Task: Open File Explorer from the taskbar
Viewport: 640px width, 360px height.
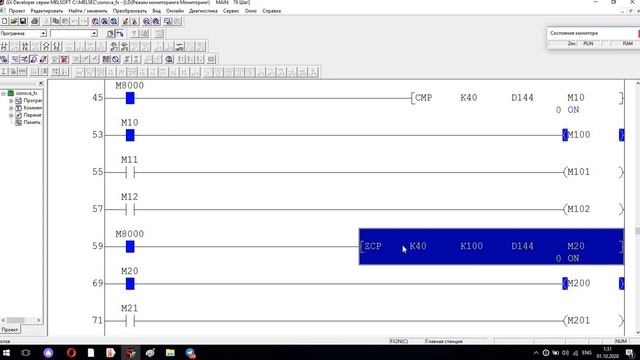Action: (170, 353)
